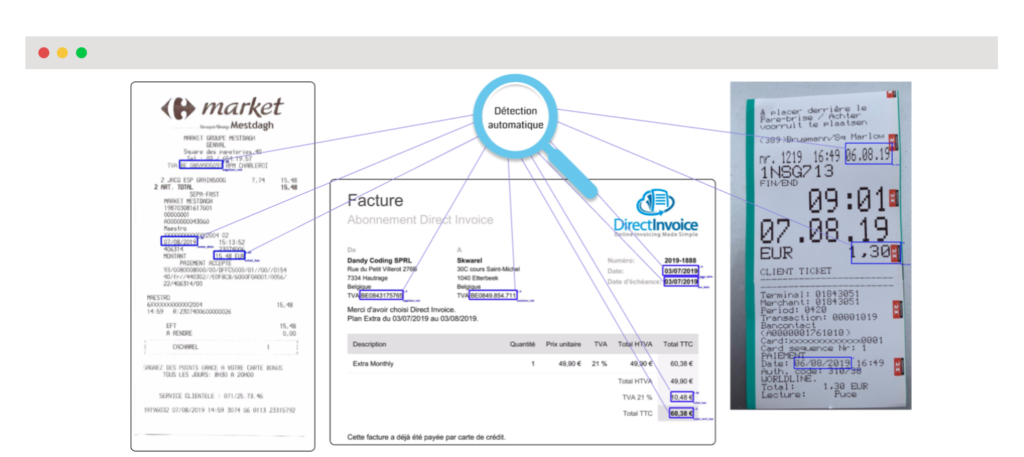Click CLIENT TICKET heading on parking ticket
This screenshot has width=1024, height=457.
click(795, 270)
